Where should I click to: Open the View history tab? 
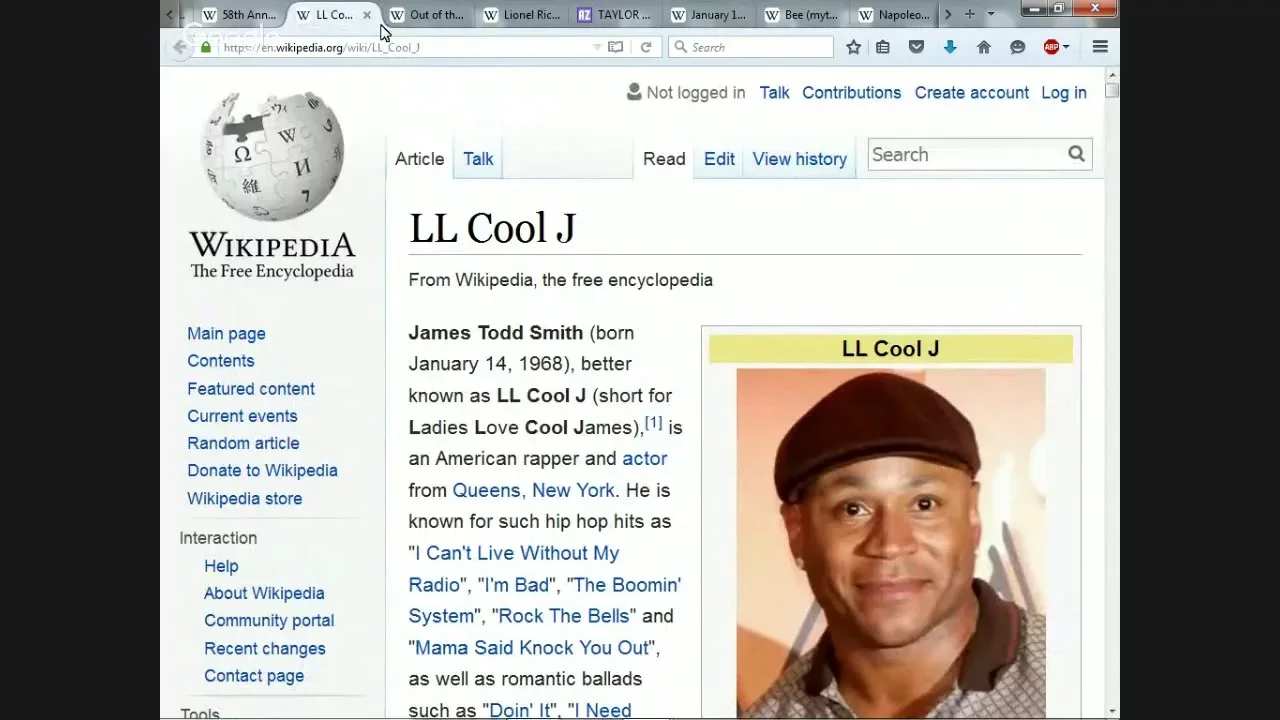[799, 159]
